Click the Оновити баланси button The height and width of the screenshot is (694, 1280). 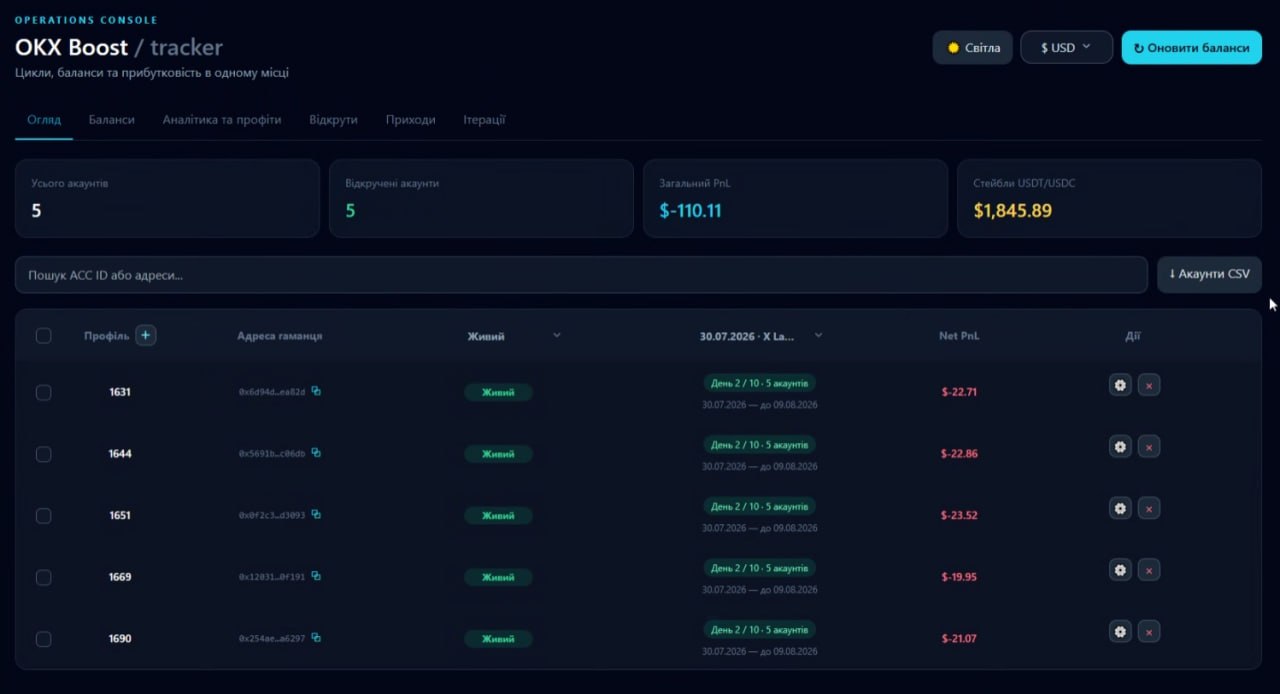[1192, 47]
